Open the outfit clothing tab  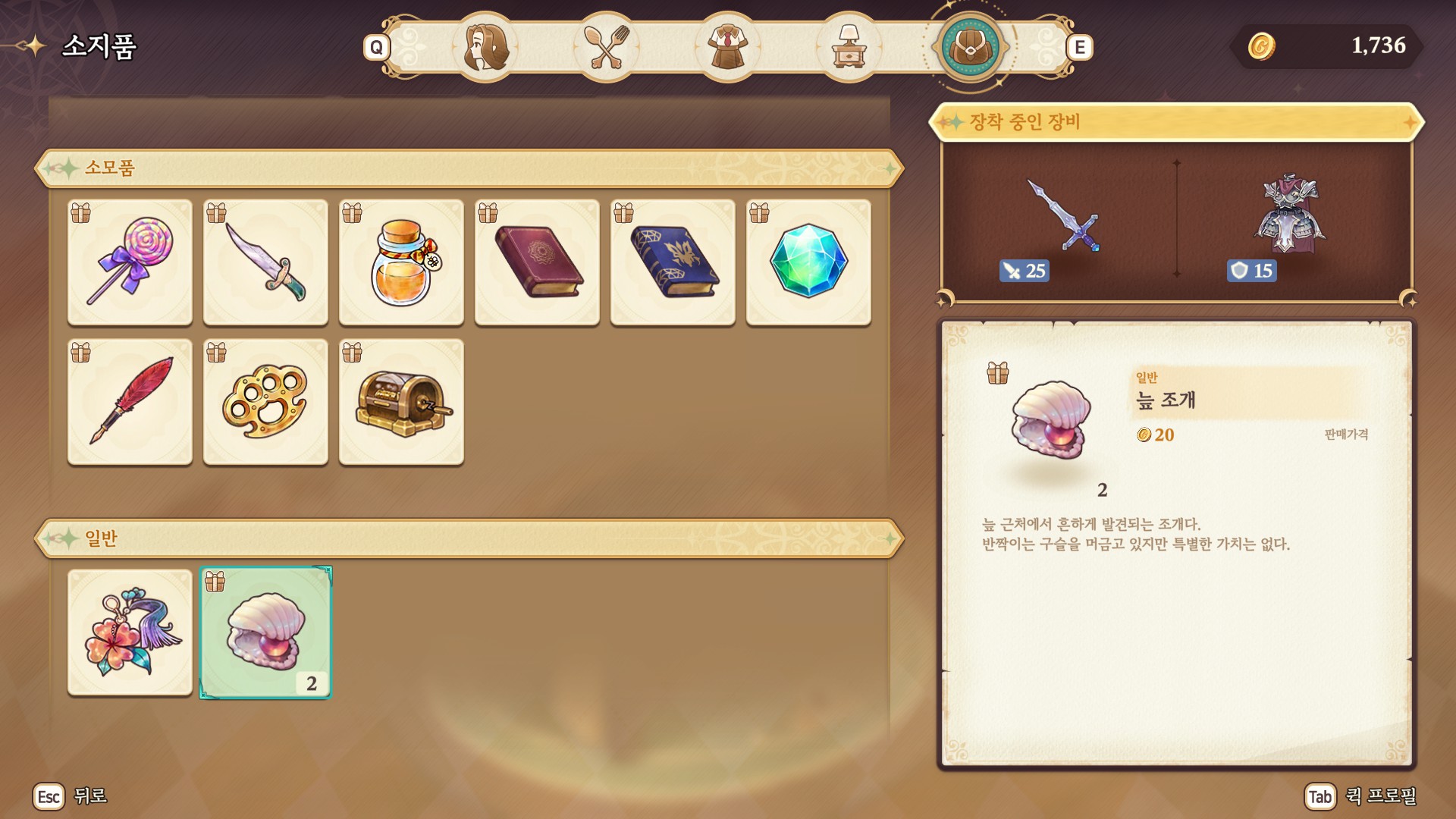(x=728, y=47)
